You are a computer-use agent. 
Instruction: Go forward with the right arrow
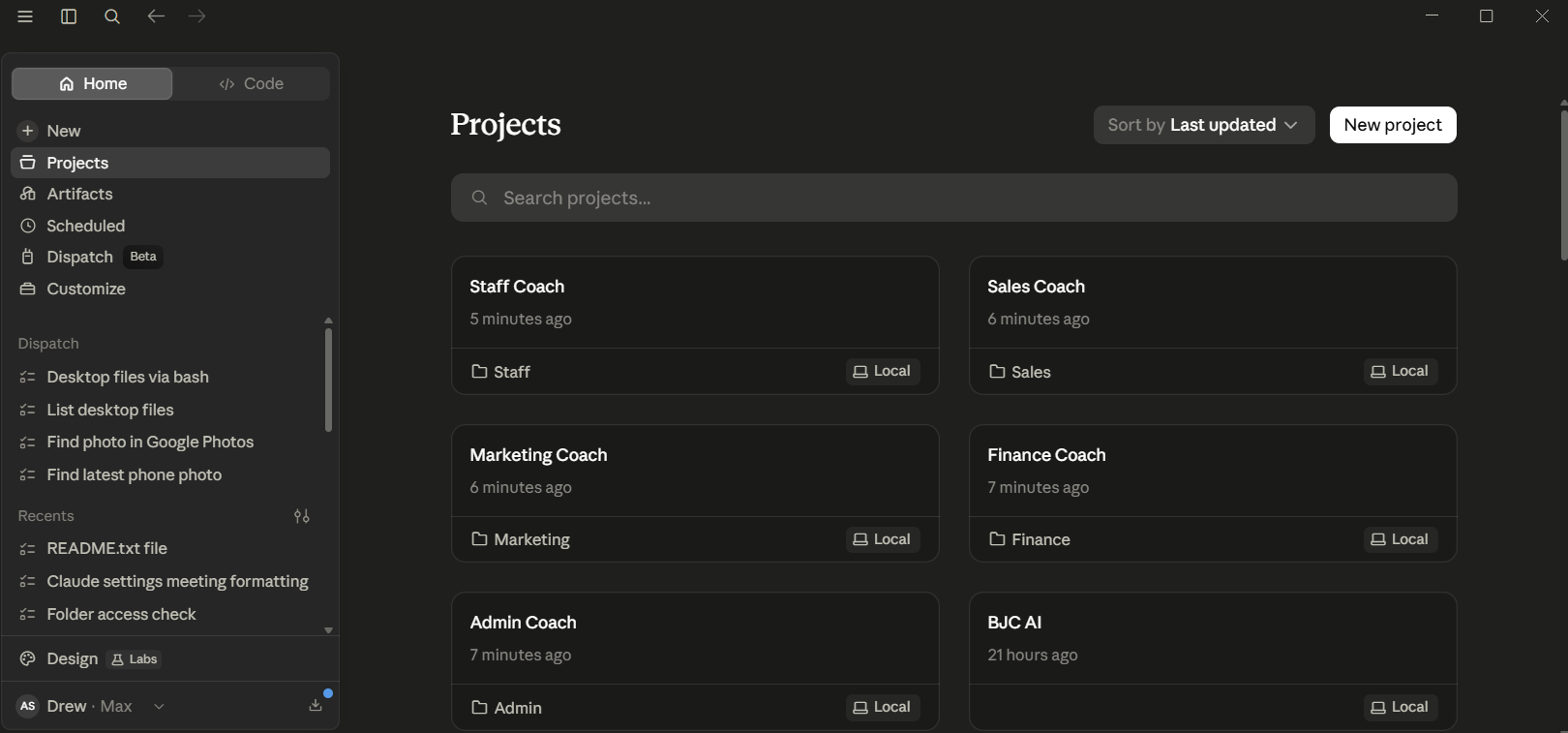[197, 16]
